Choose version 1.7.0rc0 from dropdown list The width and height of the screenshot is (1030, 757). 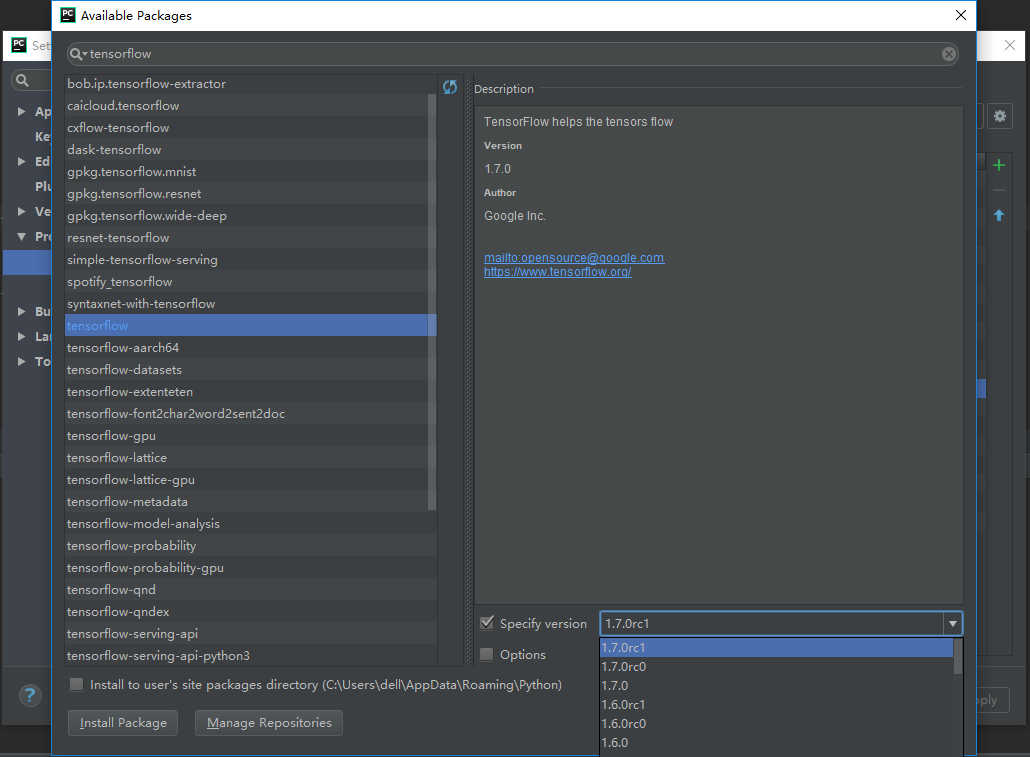(776, 666)
